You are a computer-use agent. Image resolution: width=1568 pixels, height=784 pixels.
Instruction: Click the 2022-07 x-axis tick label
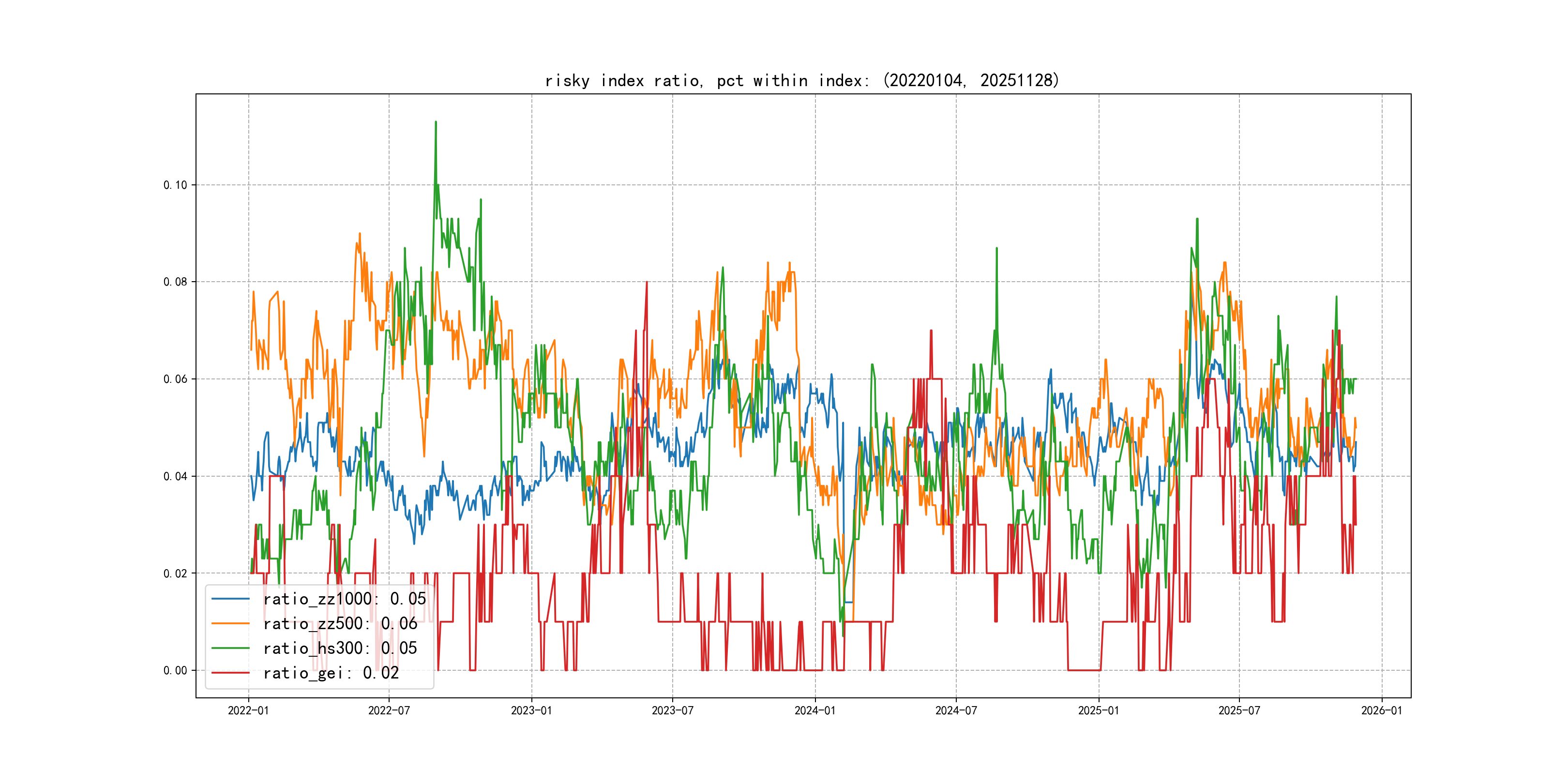pos(389,710)
